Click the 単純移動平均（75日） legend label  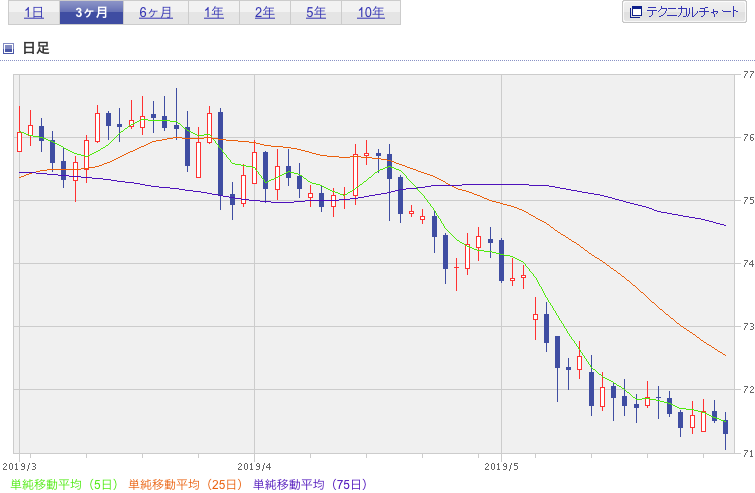[x=311, y=484]
